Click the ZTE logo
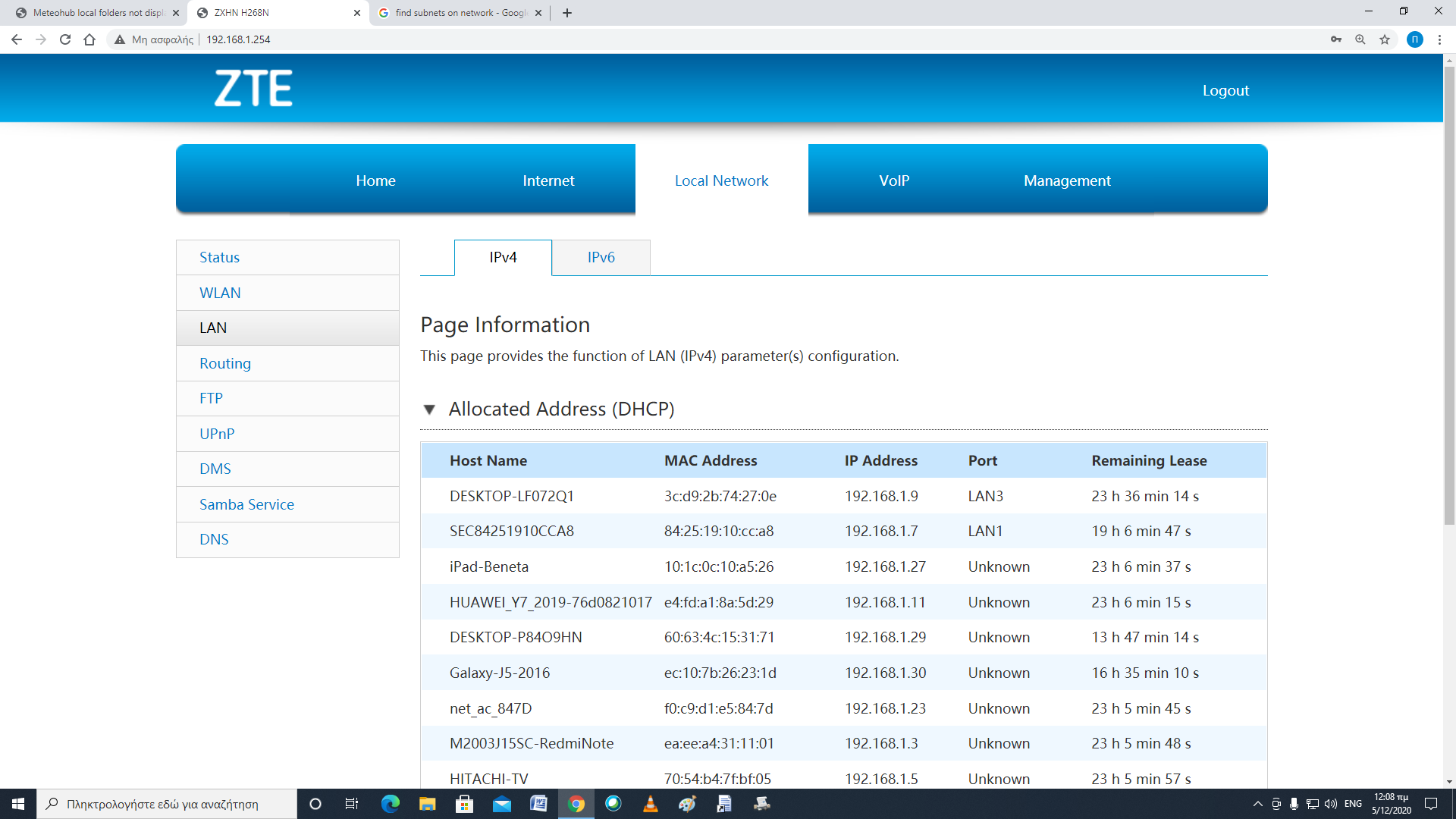 click(x=253, y=88)
